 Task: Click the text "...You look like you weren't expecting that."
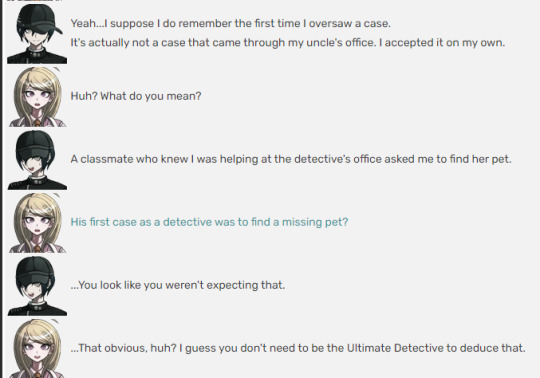tap(178, 285)
